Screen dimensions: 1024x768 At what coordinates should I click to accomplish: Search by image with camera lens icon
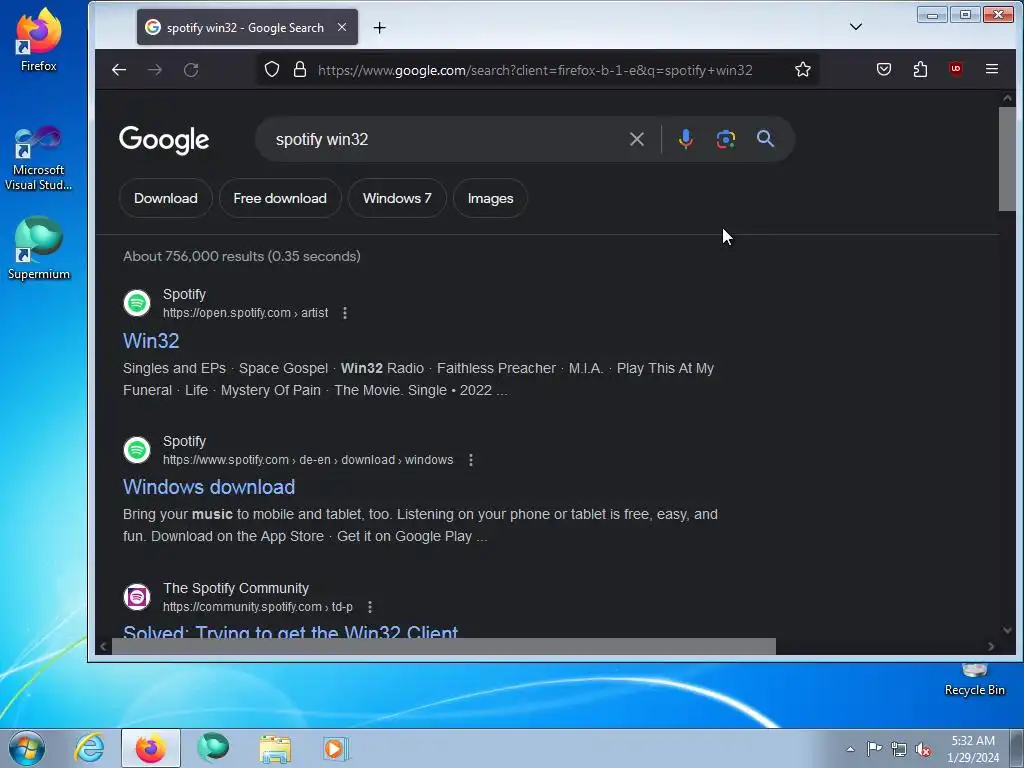(726, 139)
